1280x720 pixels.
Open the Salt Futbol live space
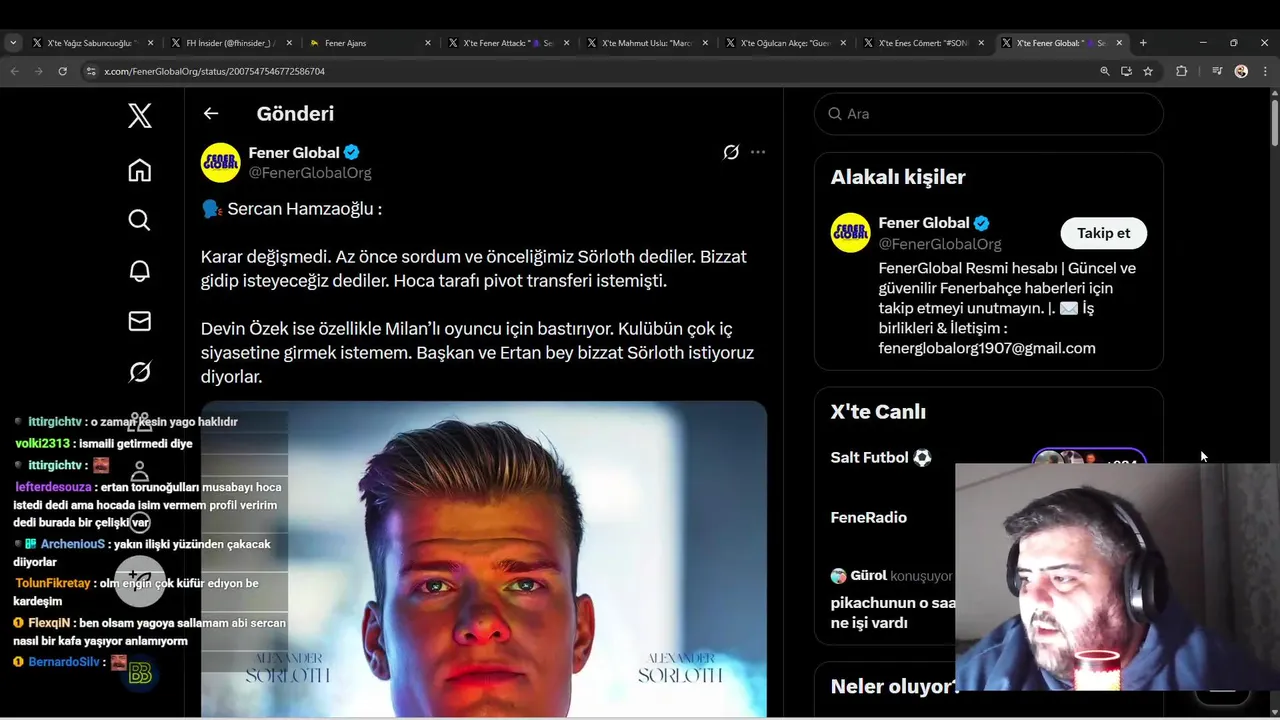click(x=880, y=458)
